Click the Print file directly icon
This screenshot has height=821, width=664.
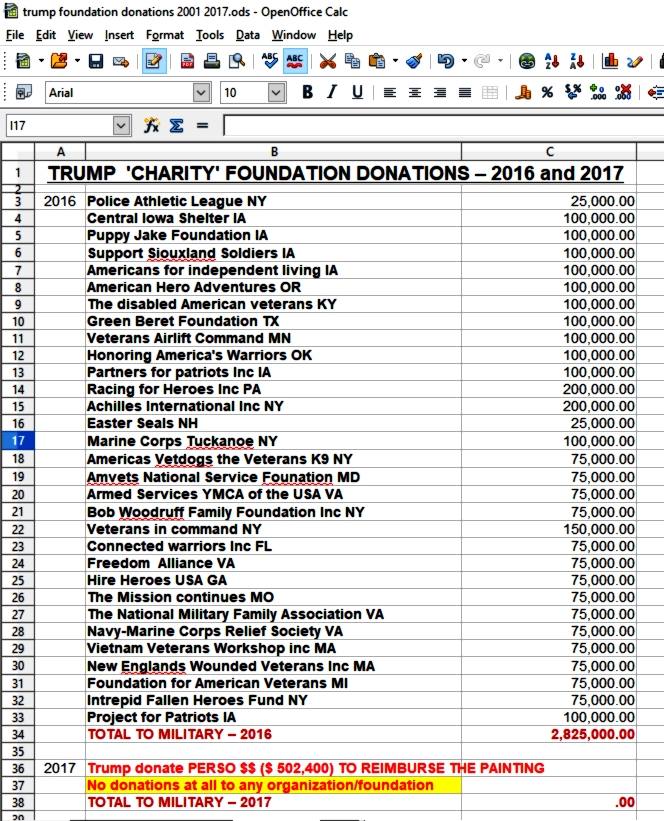(212, 61)
